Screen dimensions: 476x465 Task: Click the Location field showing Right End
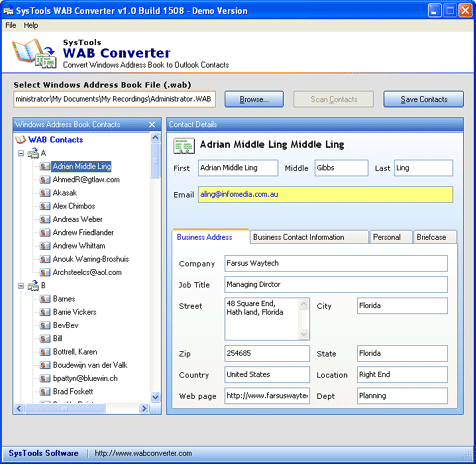pos(402,375)
